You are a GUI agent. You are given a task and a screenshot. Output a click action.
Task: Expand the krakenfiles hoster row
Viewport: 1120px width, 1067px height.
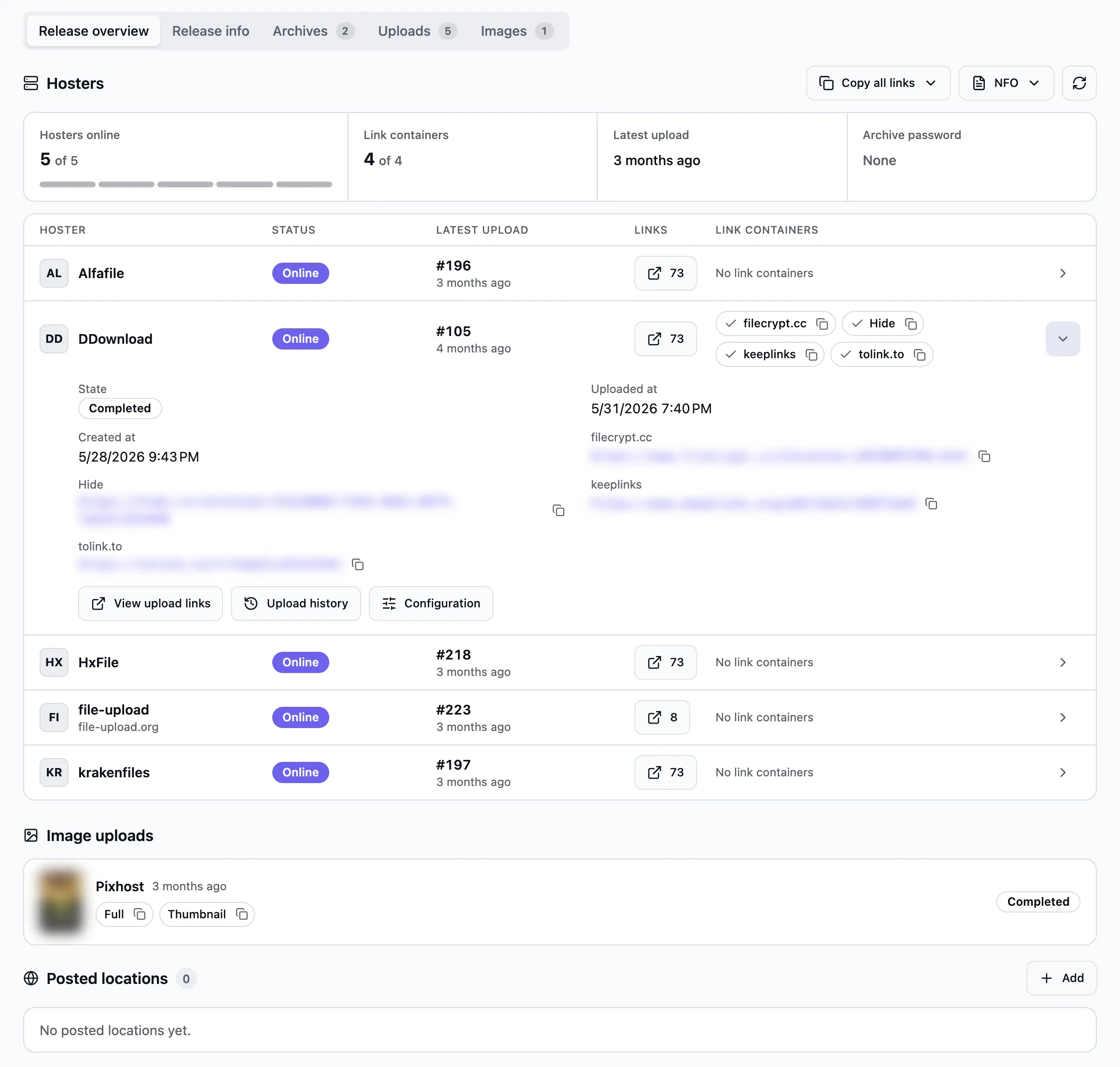pos(1062,772)
